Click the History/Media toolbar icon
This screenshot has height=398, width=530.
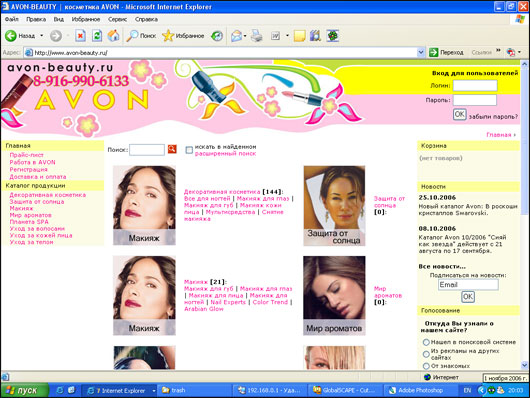[217, 36]
